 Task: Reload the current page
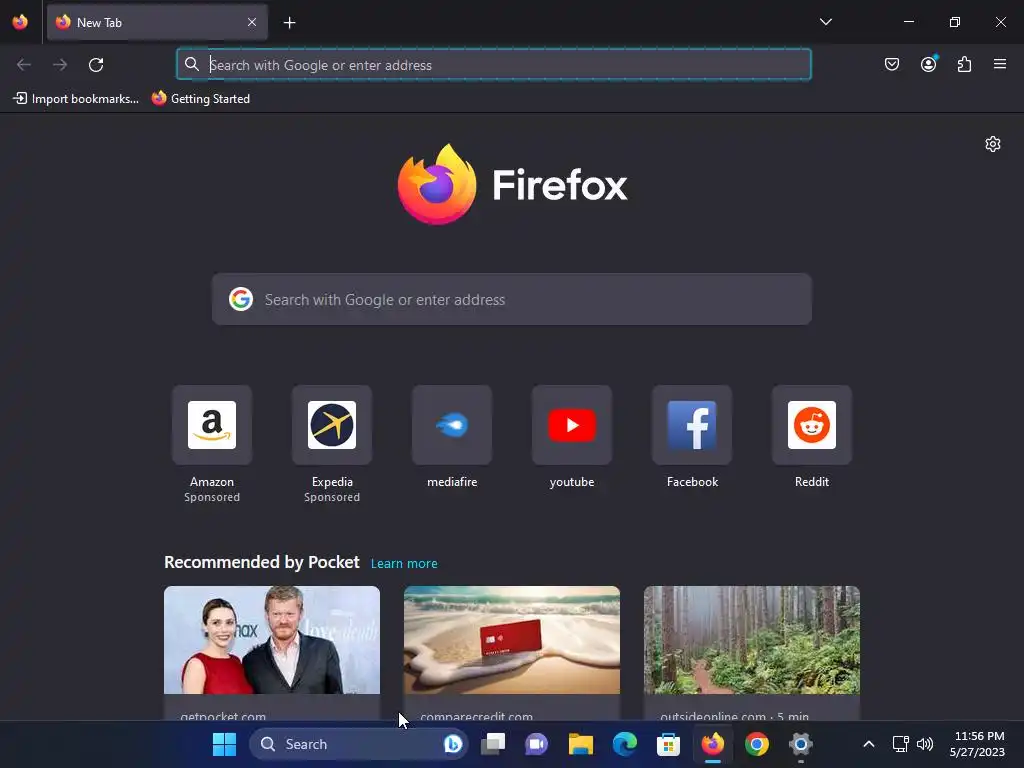pyautogui.click(x=96, y=65)
